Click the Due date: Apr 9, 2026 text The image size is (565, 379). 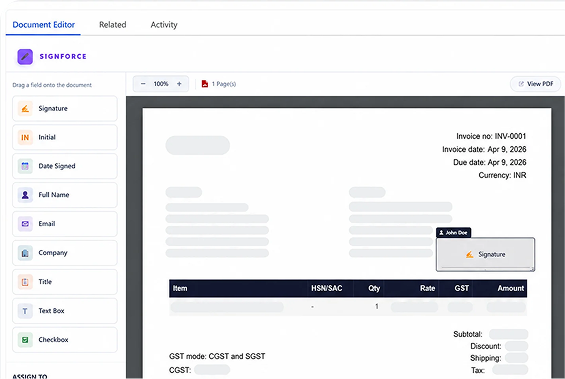pyautogui.click(x=490, y=162)
